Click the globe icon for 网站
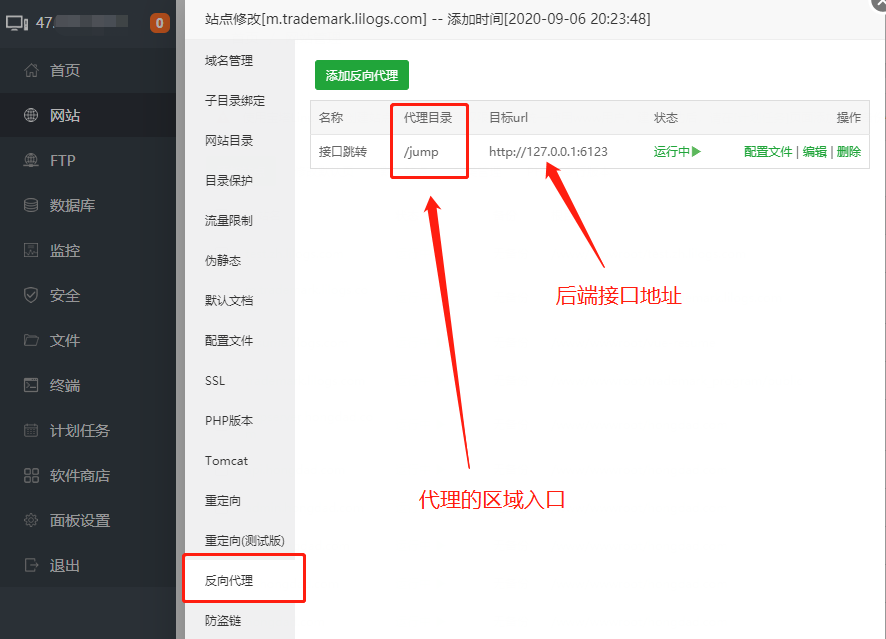 point(31,116)
